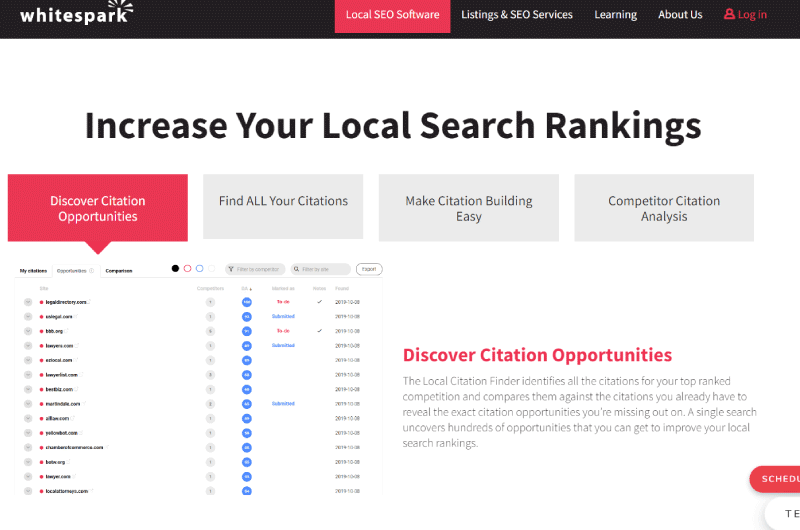Open the Listings & SEO Services menu

517,15
